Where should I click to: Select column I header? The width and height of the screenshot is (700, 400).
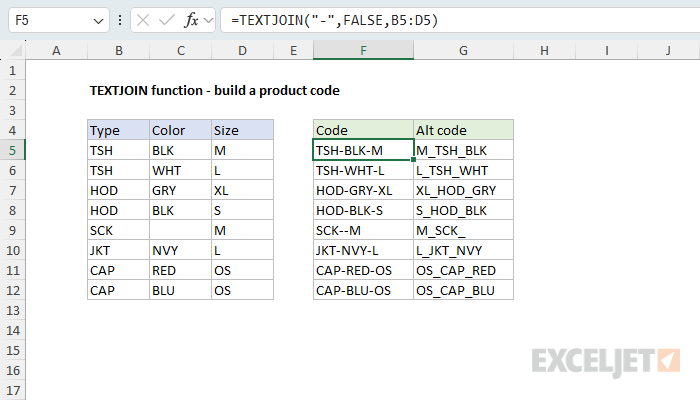(x=606, y=50)
